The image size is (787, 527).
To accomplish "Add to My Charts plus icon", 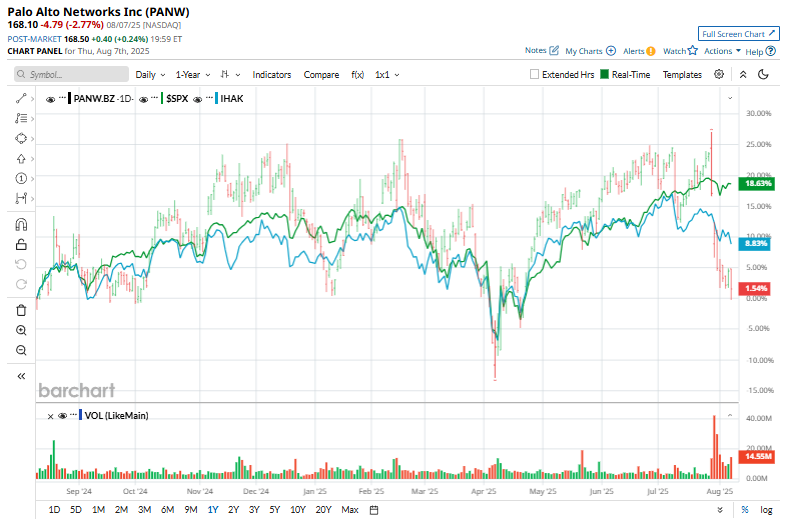I will tap(611, 51).
